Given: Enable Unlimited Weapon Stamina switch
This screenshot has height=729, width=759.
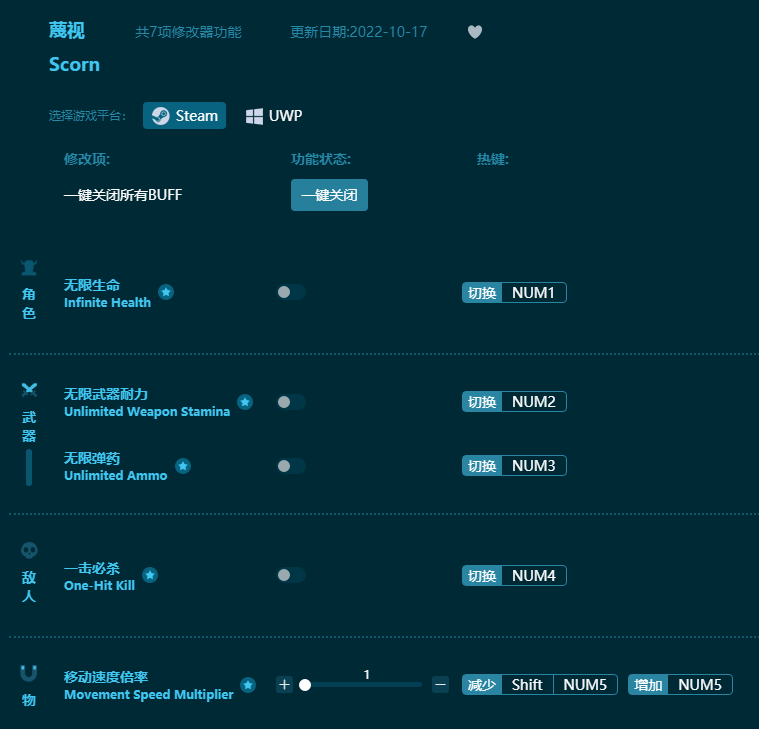Looking at the screenshot, I should (x=291, y=402).
